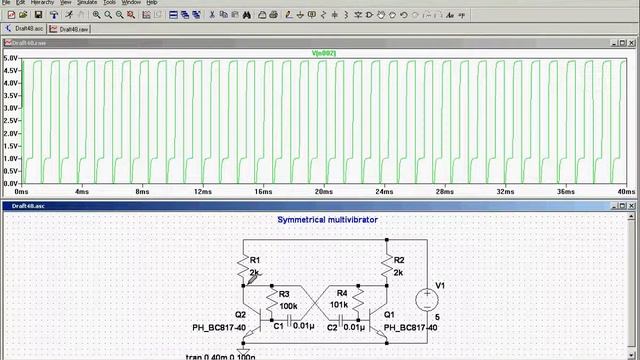This screenshot has width=640, height=360.
Task: Select the Inductor placement tool
Action: (x=346, y=15)
